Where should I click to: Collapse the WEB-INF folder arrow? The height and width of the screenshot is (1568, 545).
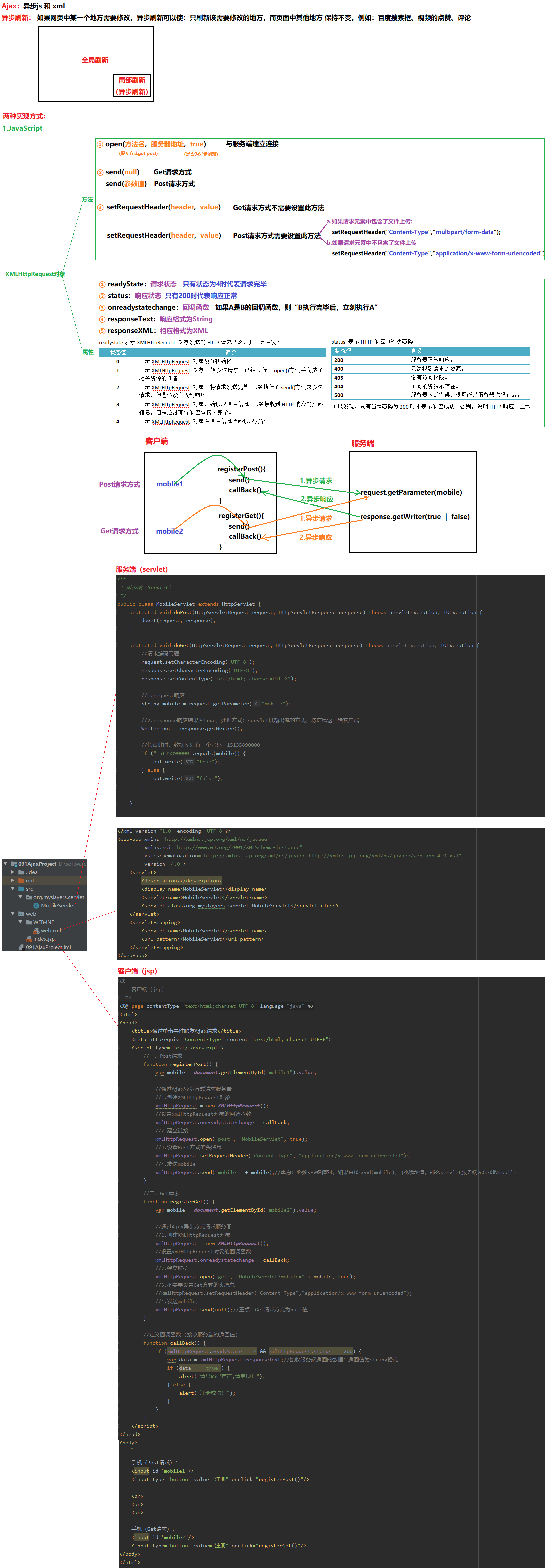coord(20,922)
